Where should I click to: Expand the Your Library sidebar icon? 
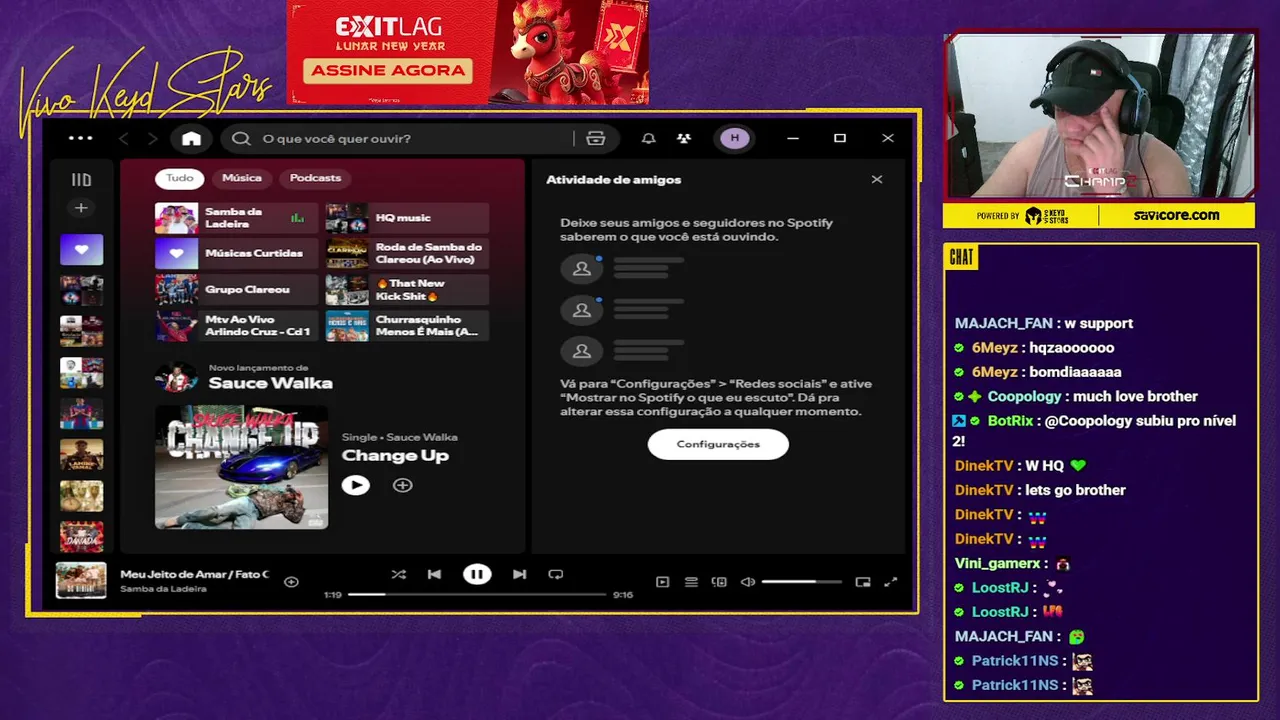(81, 180)
